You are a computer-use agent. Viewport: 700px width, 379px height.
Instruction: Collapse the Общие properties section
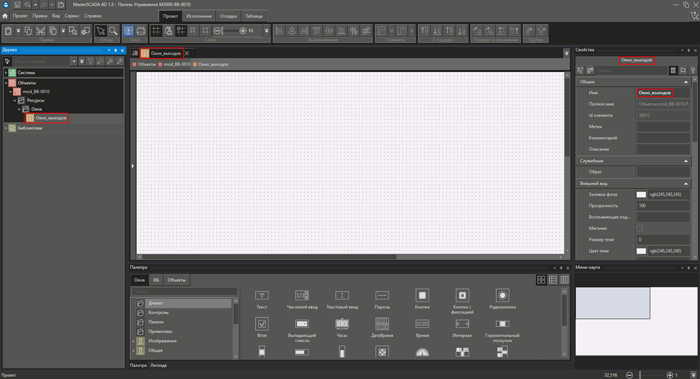click(686, 82)
